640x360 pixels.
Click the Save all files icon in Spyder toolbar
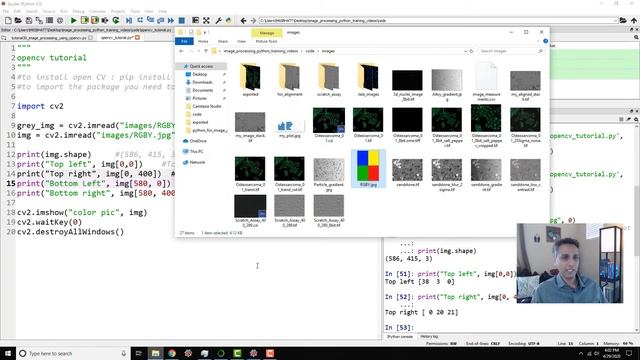(39, 20)
